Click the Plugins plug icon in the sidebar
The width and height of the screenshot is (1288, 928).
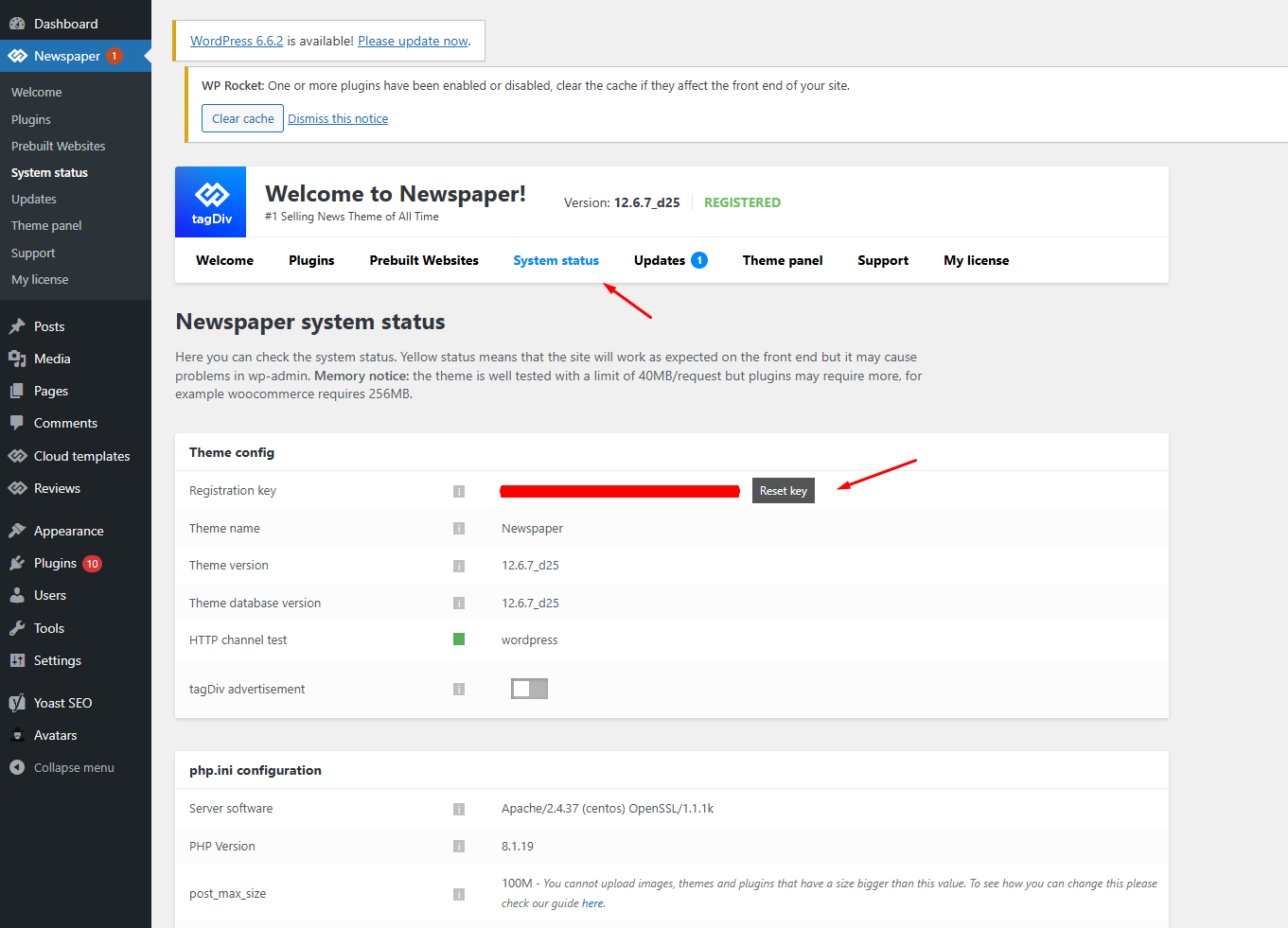point(17,563)
